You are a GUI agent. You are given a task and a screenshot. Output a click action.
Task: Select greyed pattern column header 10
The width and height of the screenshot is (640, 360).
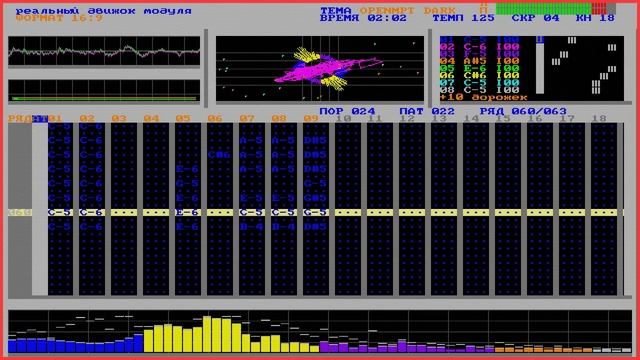[343, 119]
